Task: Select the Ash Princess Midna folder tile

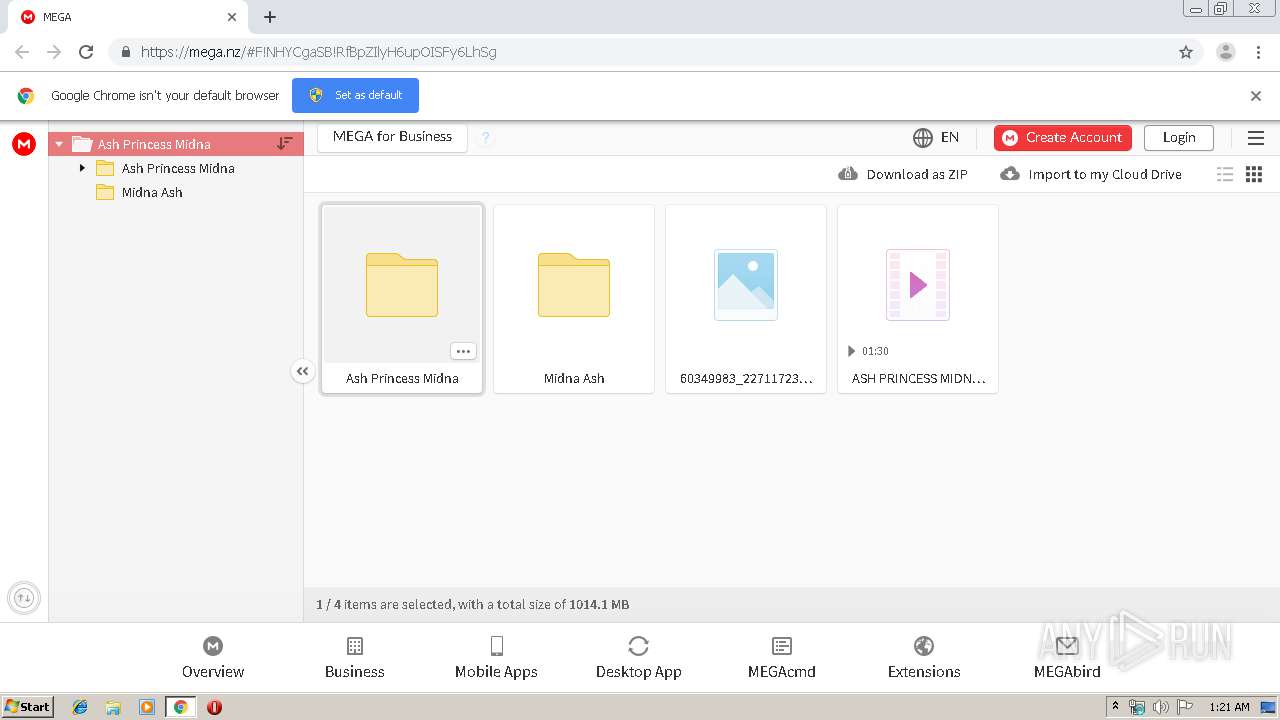Action: pos(402,299)
